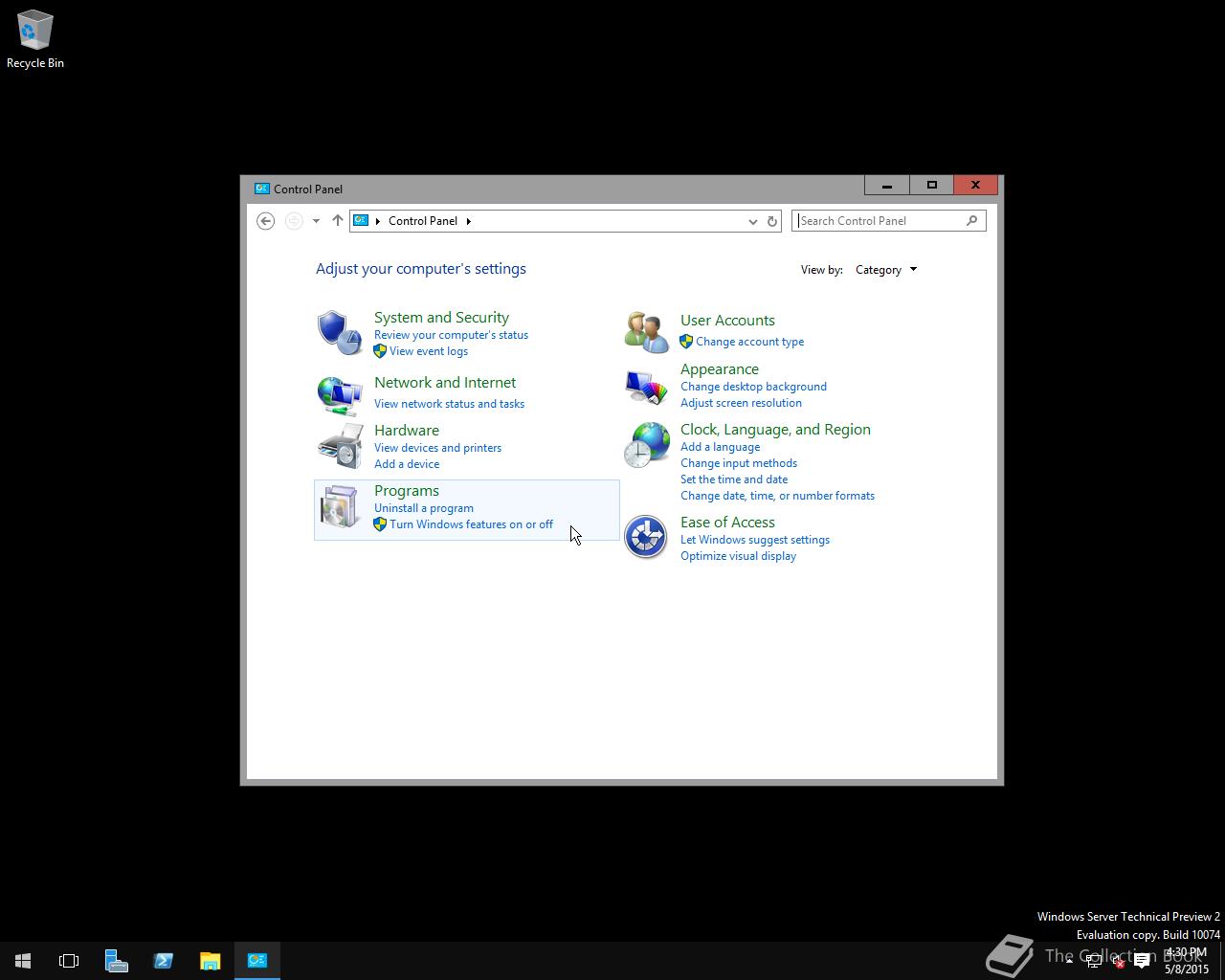Click the Control Panel breadcrumb segment

(423, 221)
